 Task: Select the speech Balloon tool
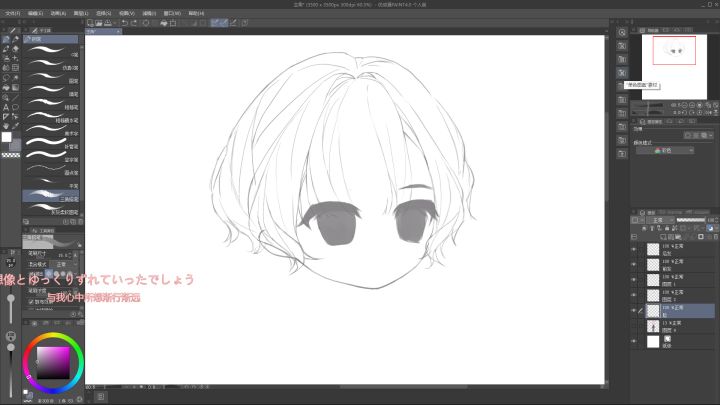coord(15,107)
